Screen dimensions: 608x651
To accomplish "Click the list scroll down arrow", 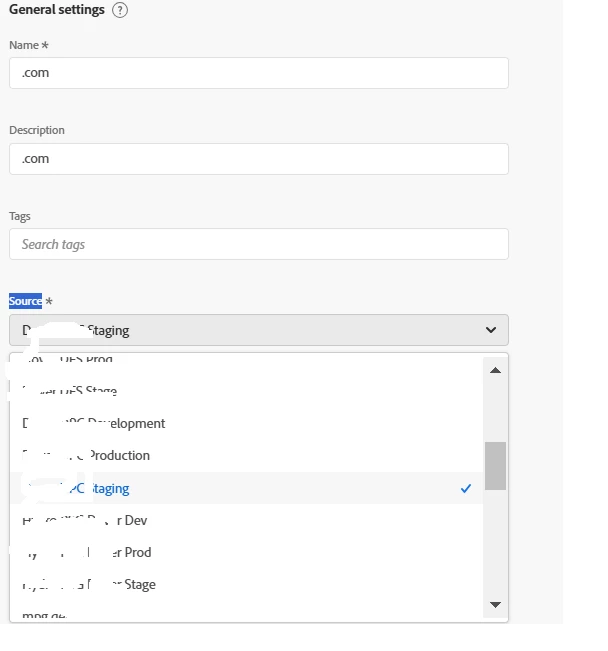I will point(495,604).
